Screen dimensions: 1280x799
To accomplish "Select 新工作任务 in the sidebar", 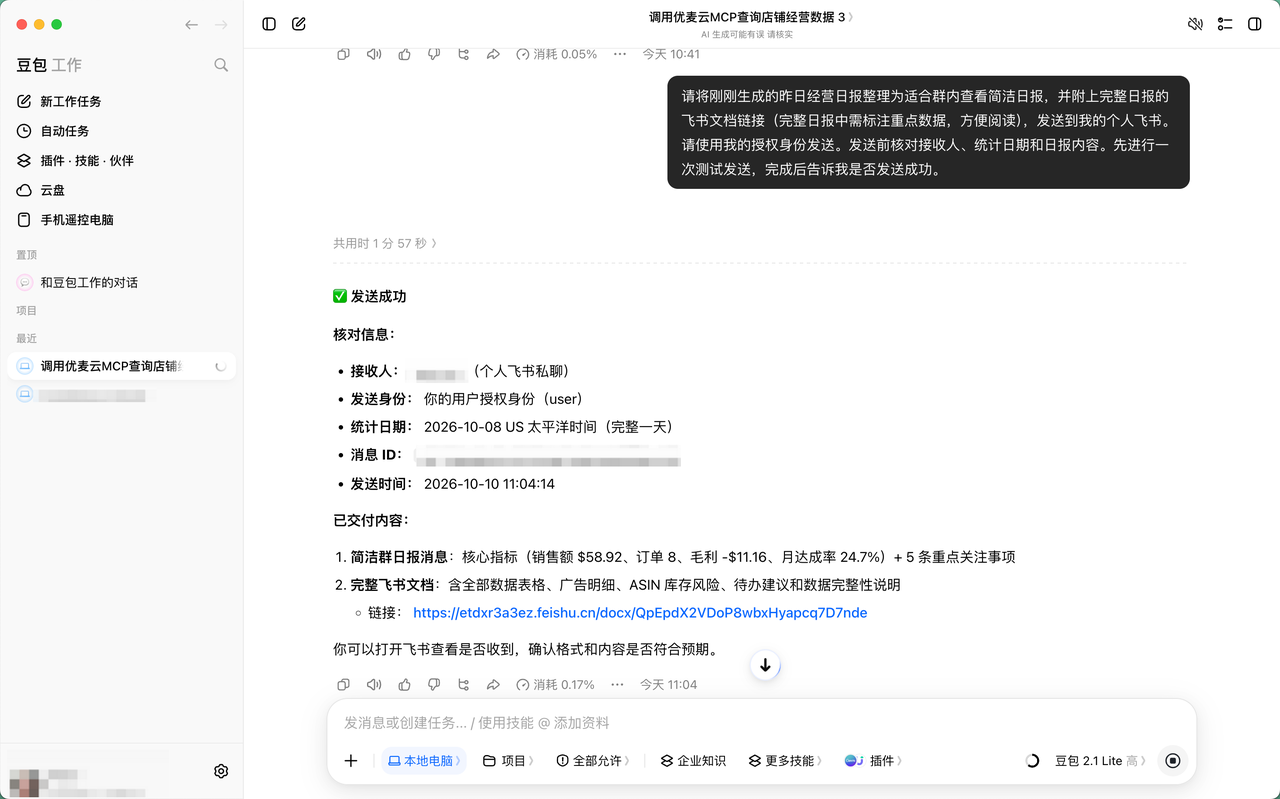I will tap(121, 101).
